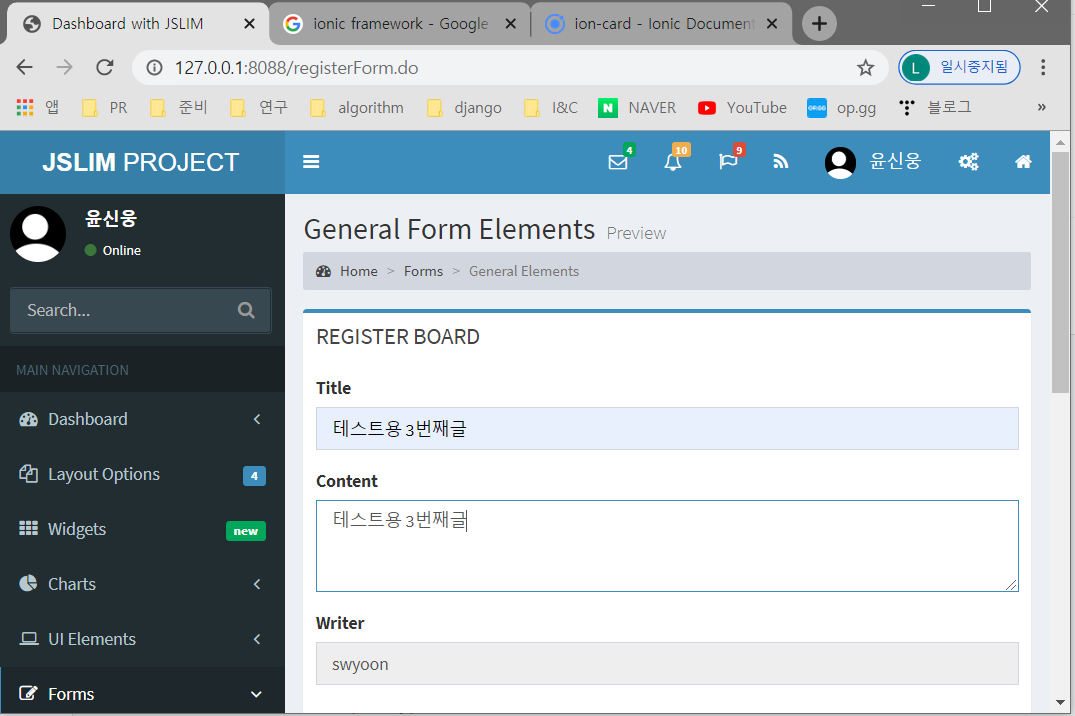Image resolution: width=1075 pixels, height=716 pixels.
Task: Open the tasks flag icon
Action: click(727, 162)
